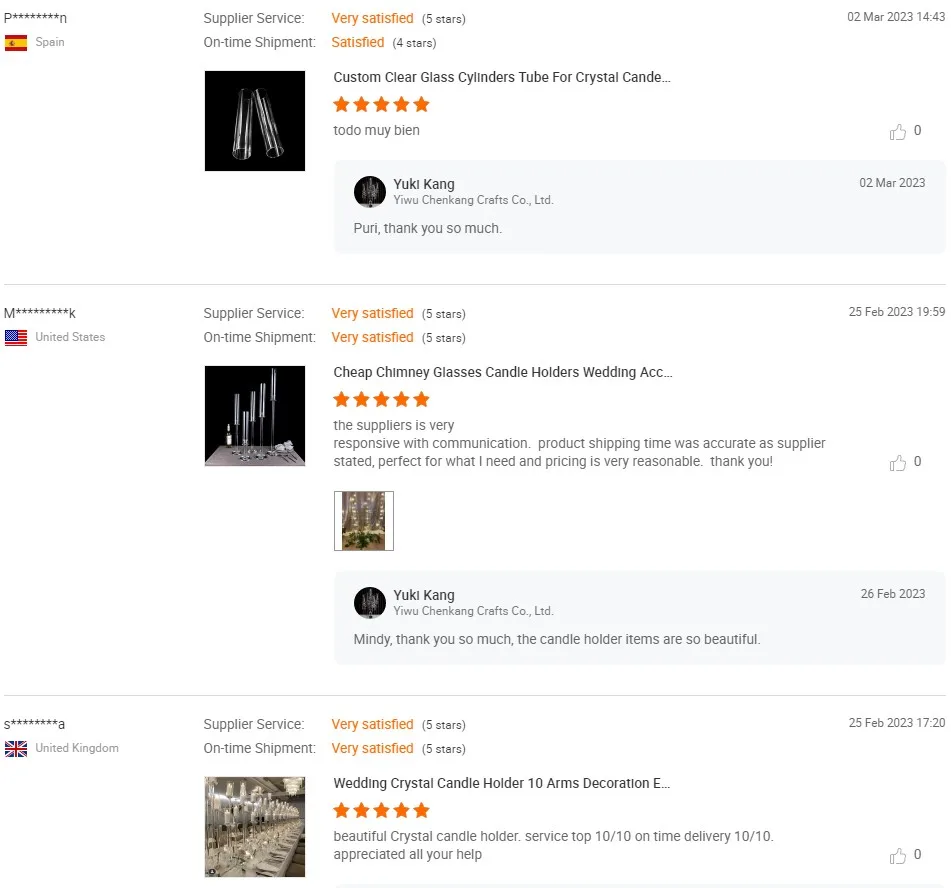Click thumbs-up on Mindy's supplier review
The image size is (951, 888).
898,463
